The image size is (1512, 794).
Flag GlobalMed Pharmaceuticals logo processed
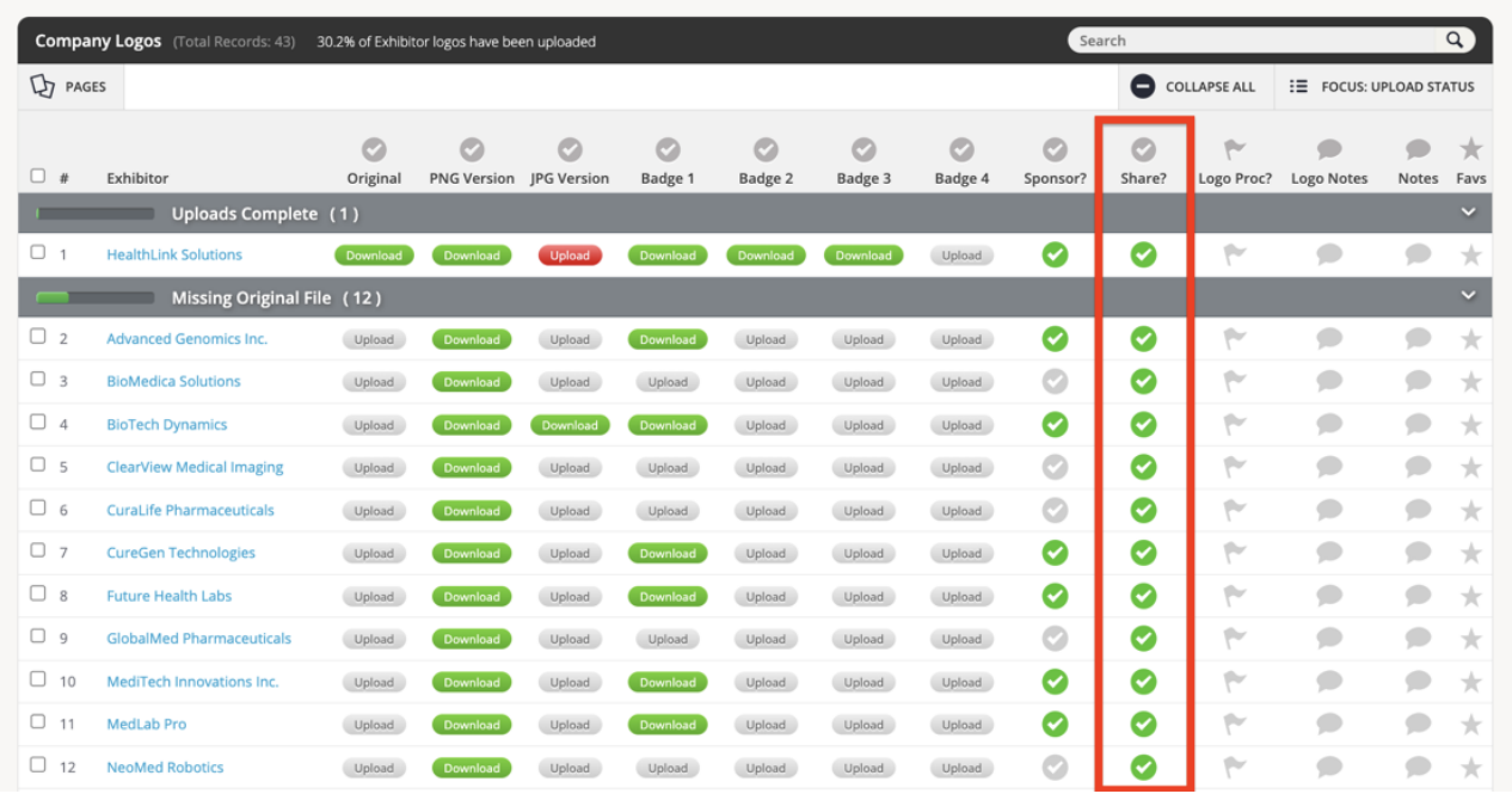coord(1234,638)
